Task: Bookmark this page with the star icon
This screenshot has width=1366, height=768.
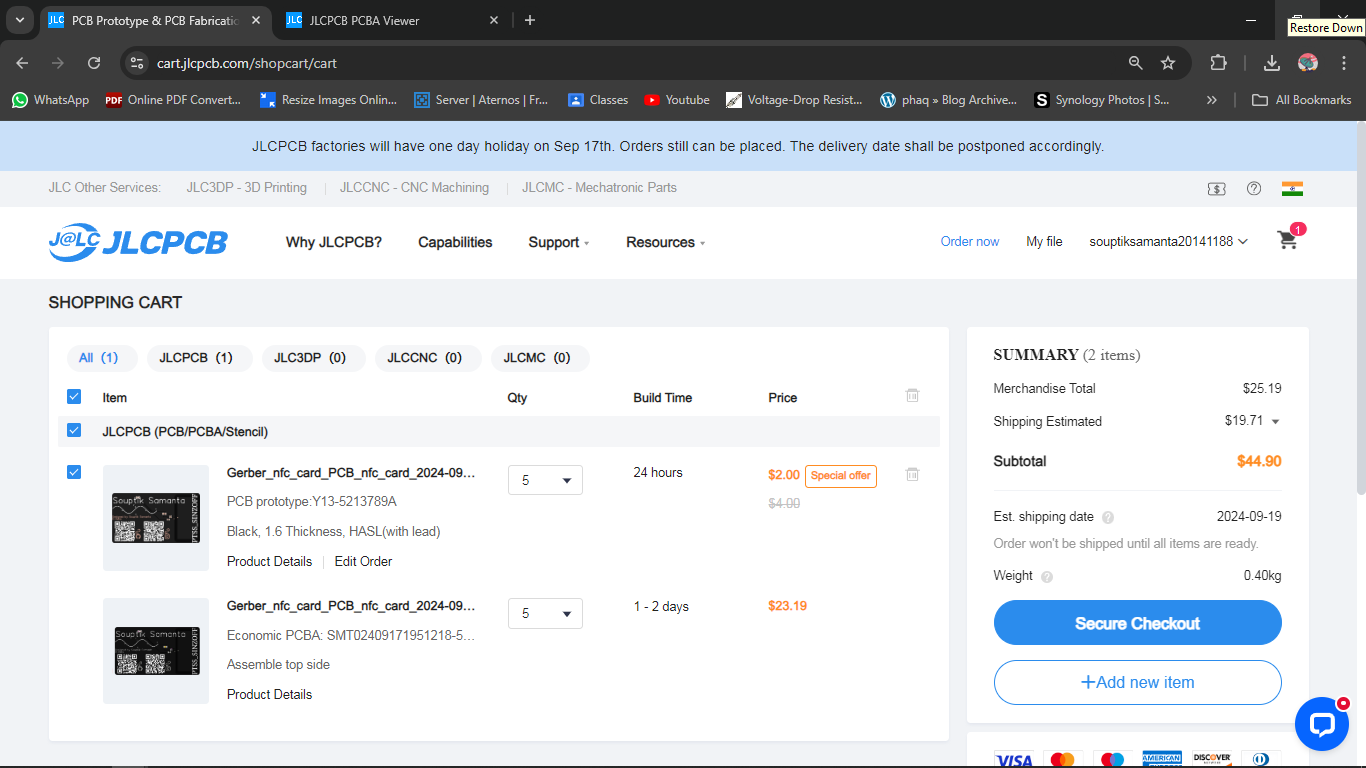Action: tap(1168, 63)
